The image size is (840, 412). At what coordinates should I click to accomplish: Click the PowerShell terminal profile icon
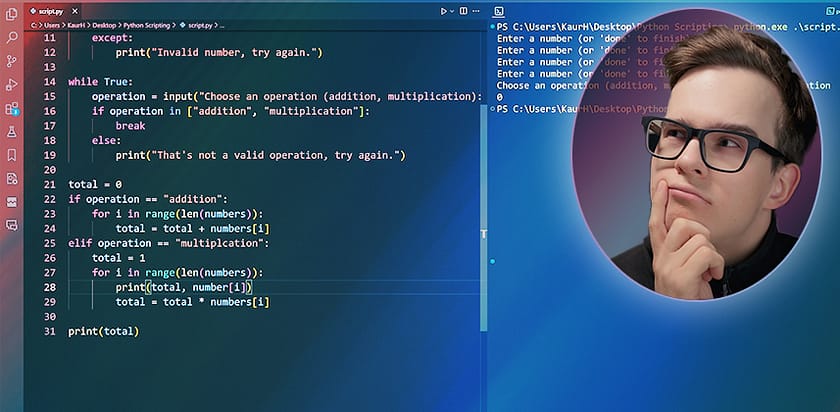coord(830,11)
